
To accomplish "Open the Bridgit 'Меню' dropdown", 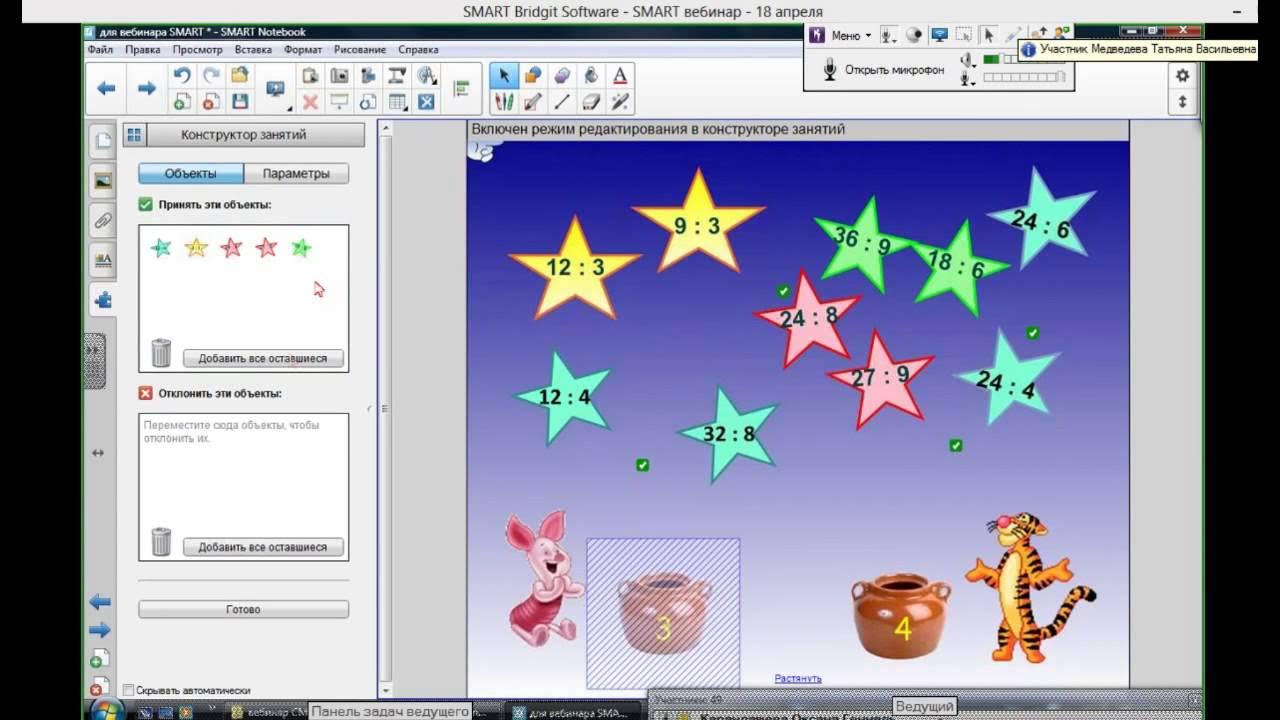I will coord(852,35).
